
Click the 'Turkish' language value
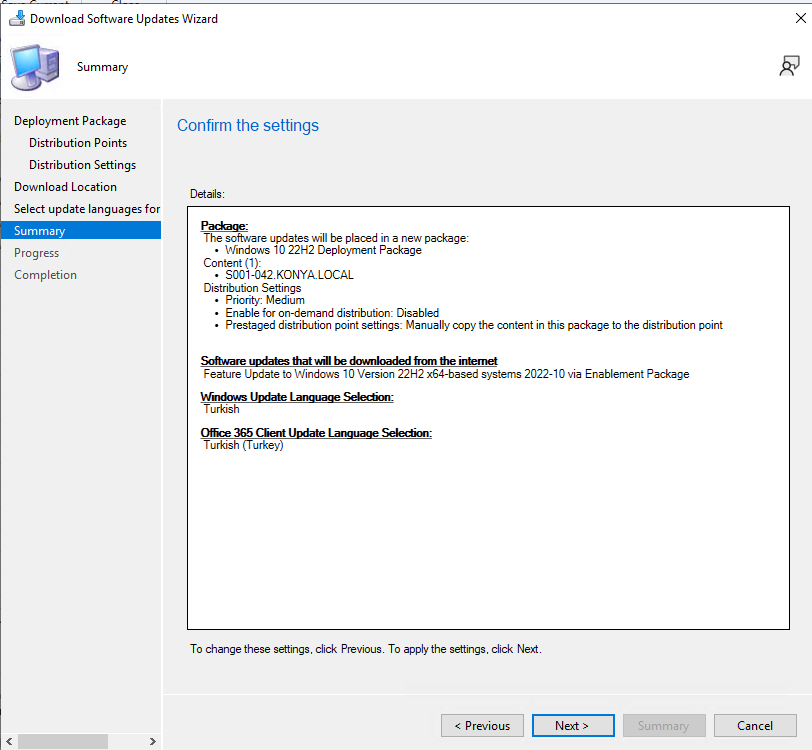[222, 409]
